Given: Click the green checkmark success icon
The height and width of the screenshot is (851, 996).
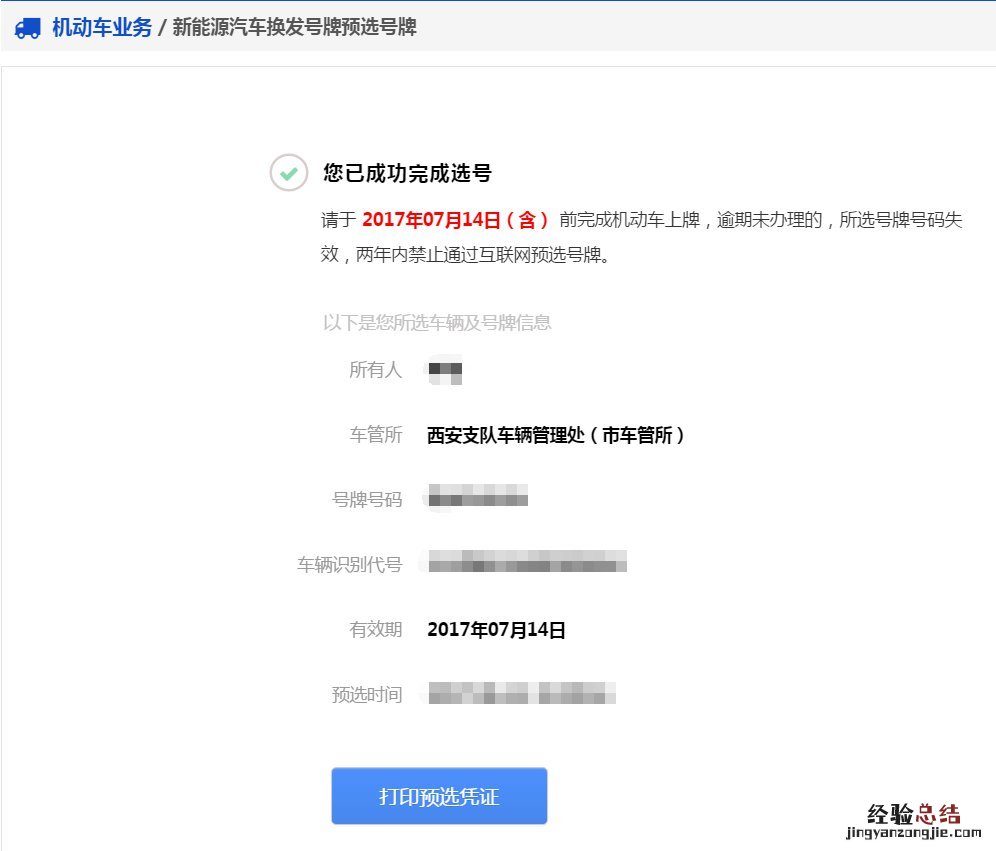Looking at the screenshot, I should tap(288, 174).
